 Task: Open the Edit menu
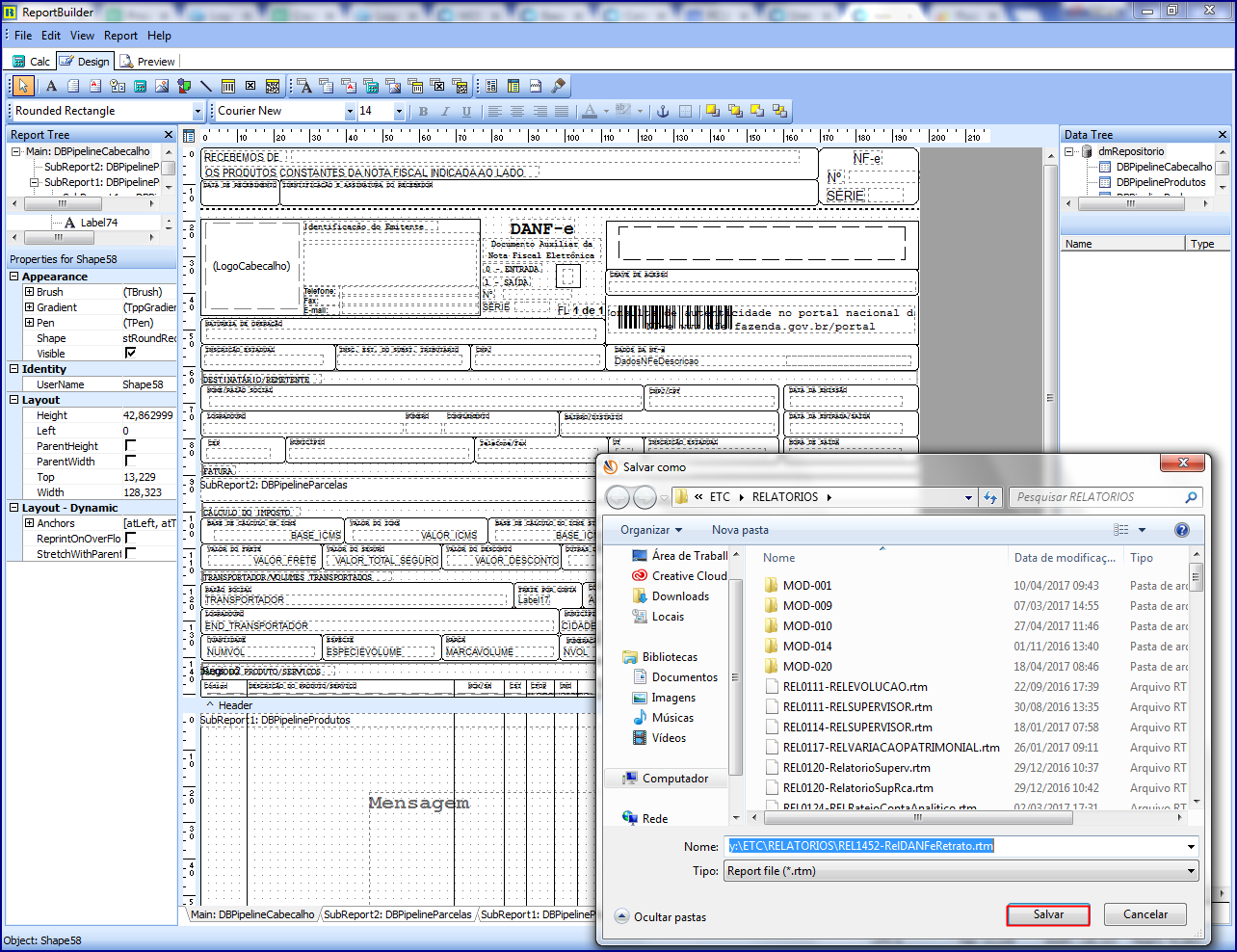point(51,36)
